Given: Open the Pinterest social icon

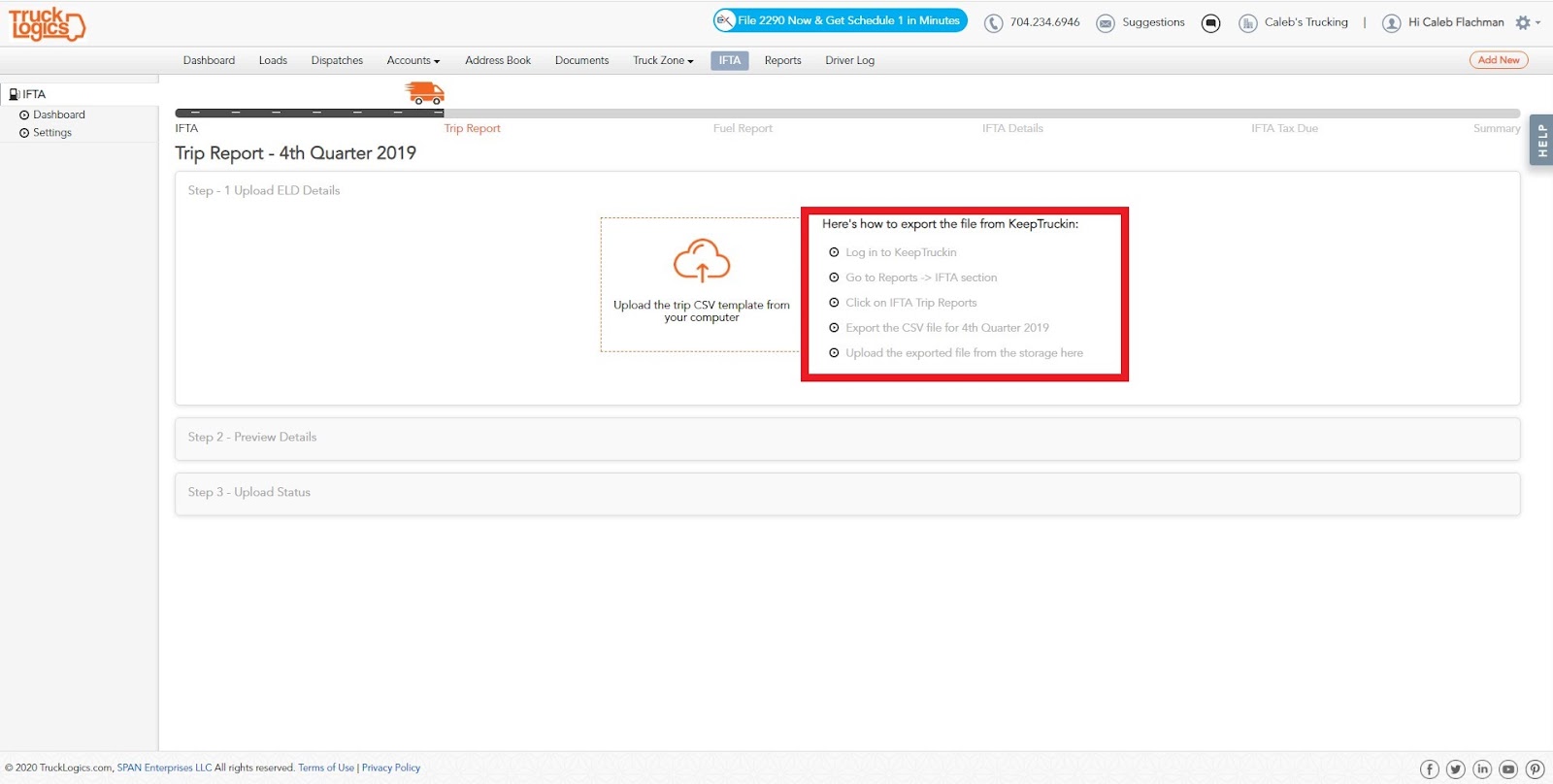Looking at the screenshot, I should [1535, 769].
